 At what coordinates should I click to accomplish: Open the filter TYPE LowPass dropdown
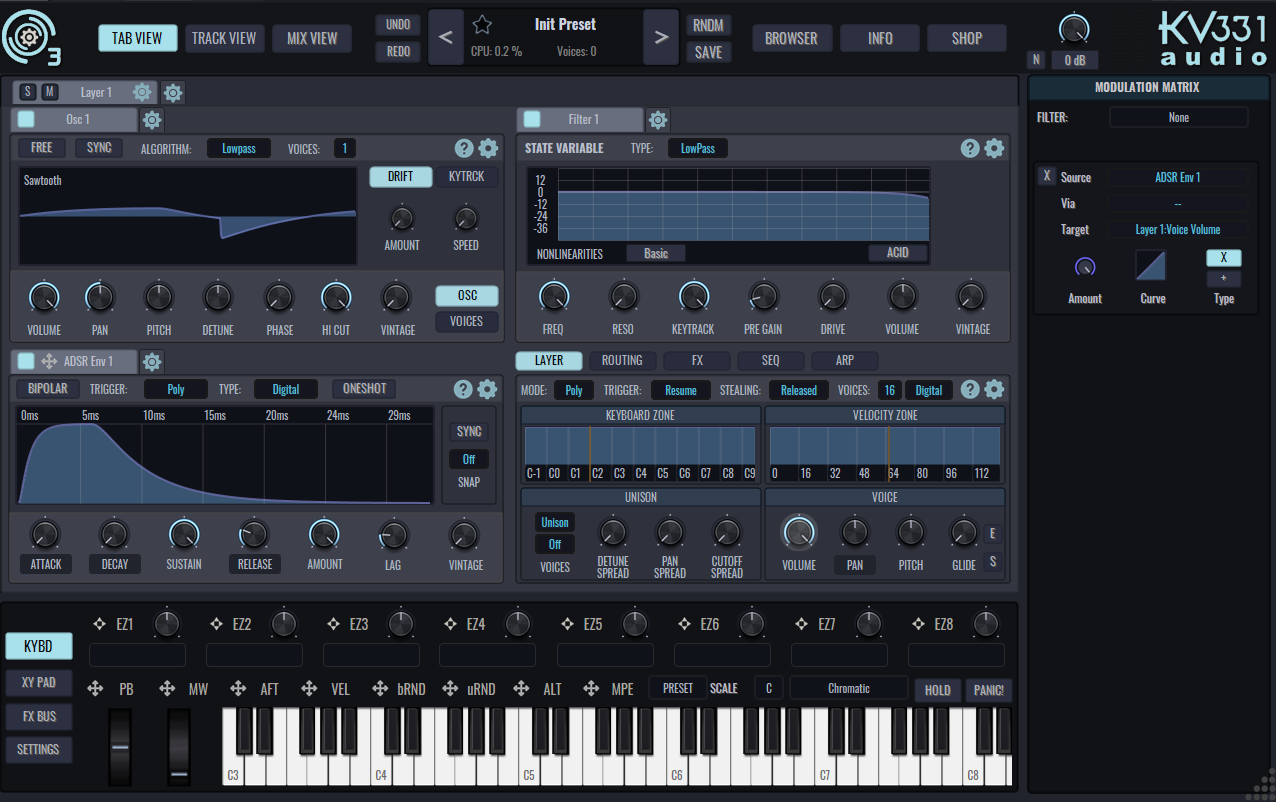click(x=698, y=147)
